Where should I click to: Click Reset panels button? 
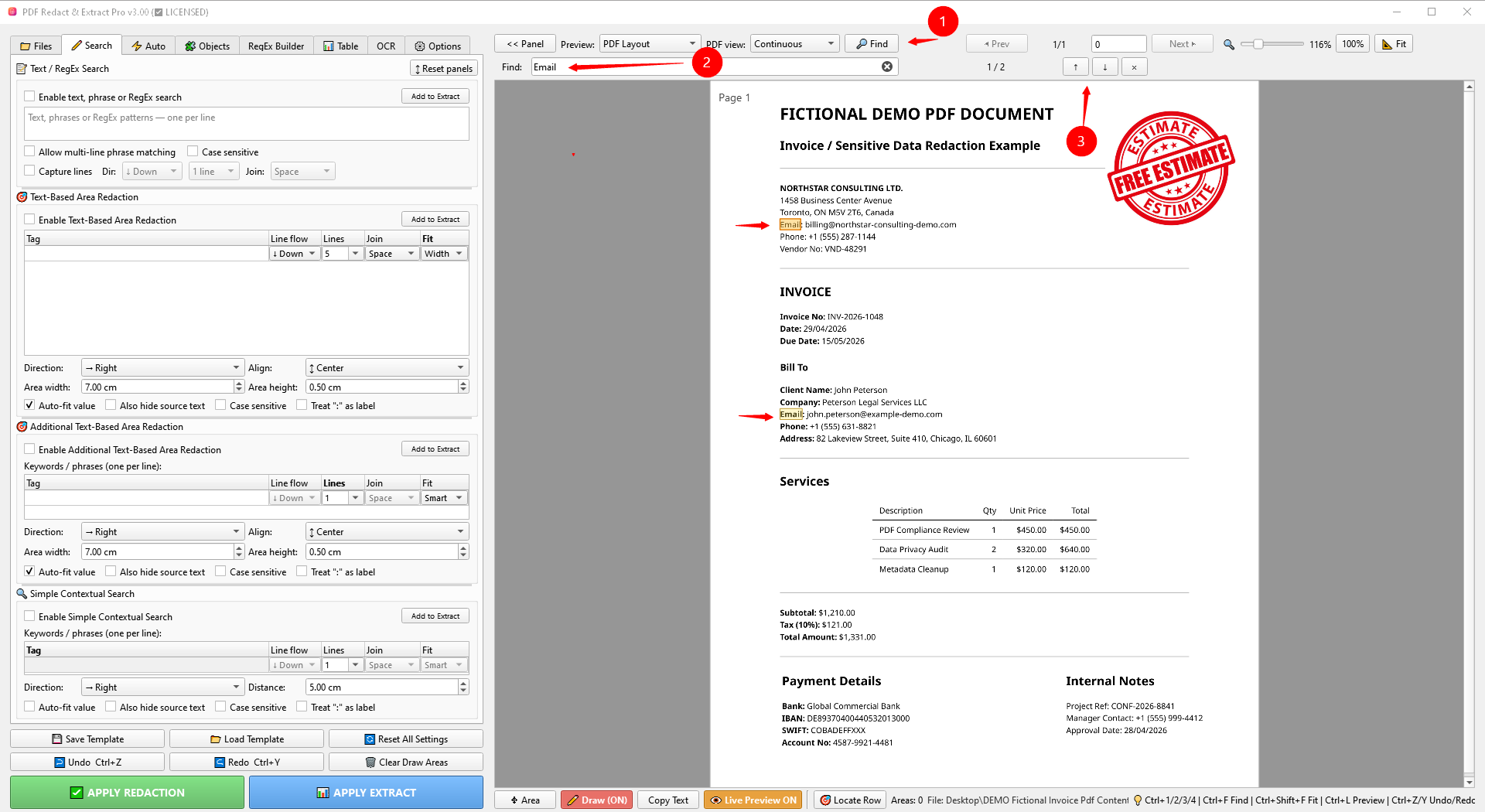[x=444, y=69]
